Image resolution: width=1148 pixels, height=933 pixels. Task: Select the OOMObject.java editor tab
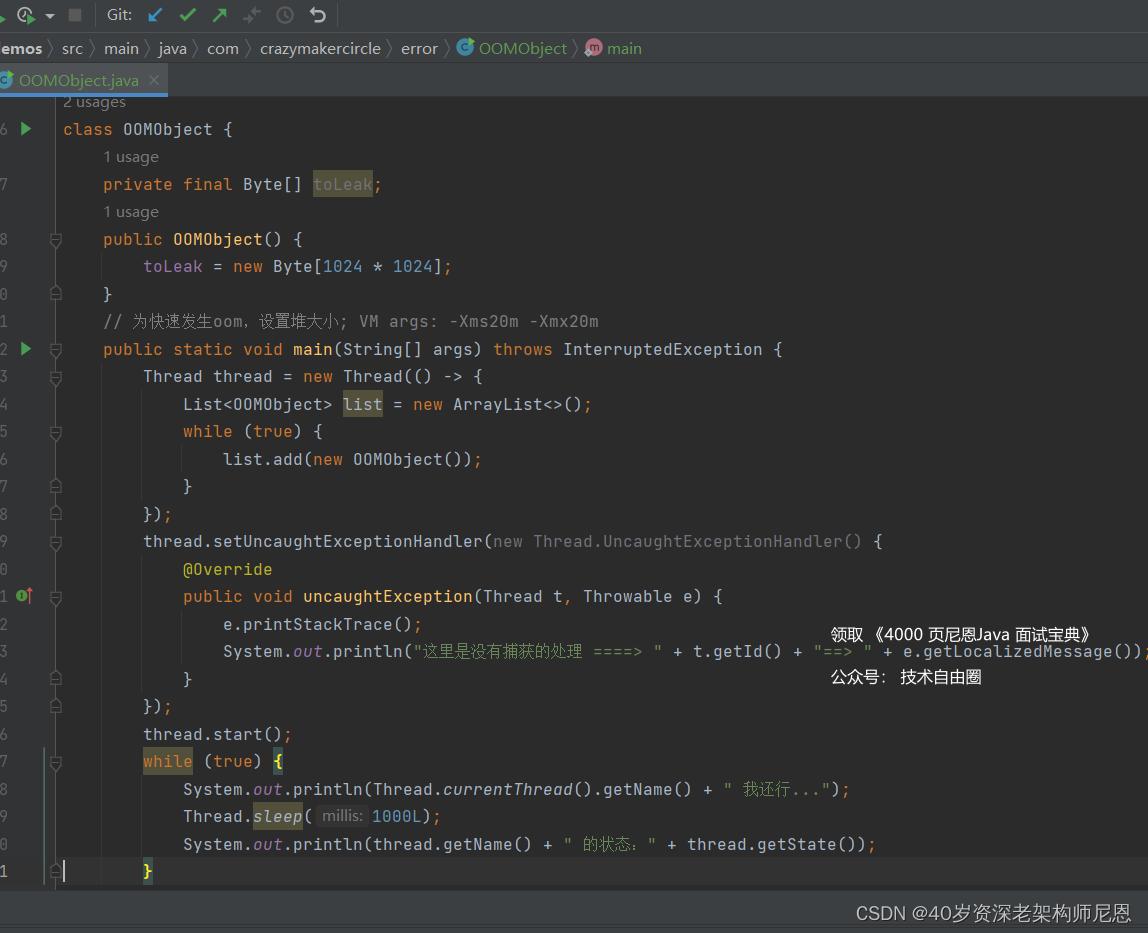tap(78, 80)
